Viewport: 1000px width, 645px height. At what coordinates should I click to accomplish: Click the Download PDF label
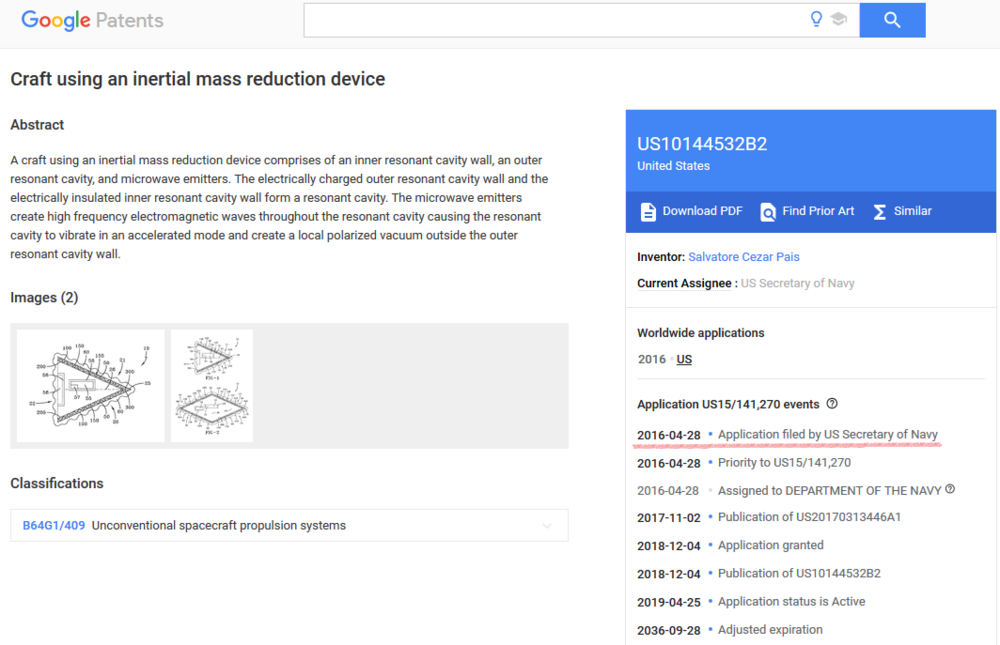click(703, 211)
